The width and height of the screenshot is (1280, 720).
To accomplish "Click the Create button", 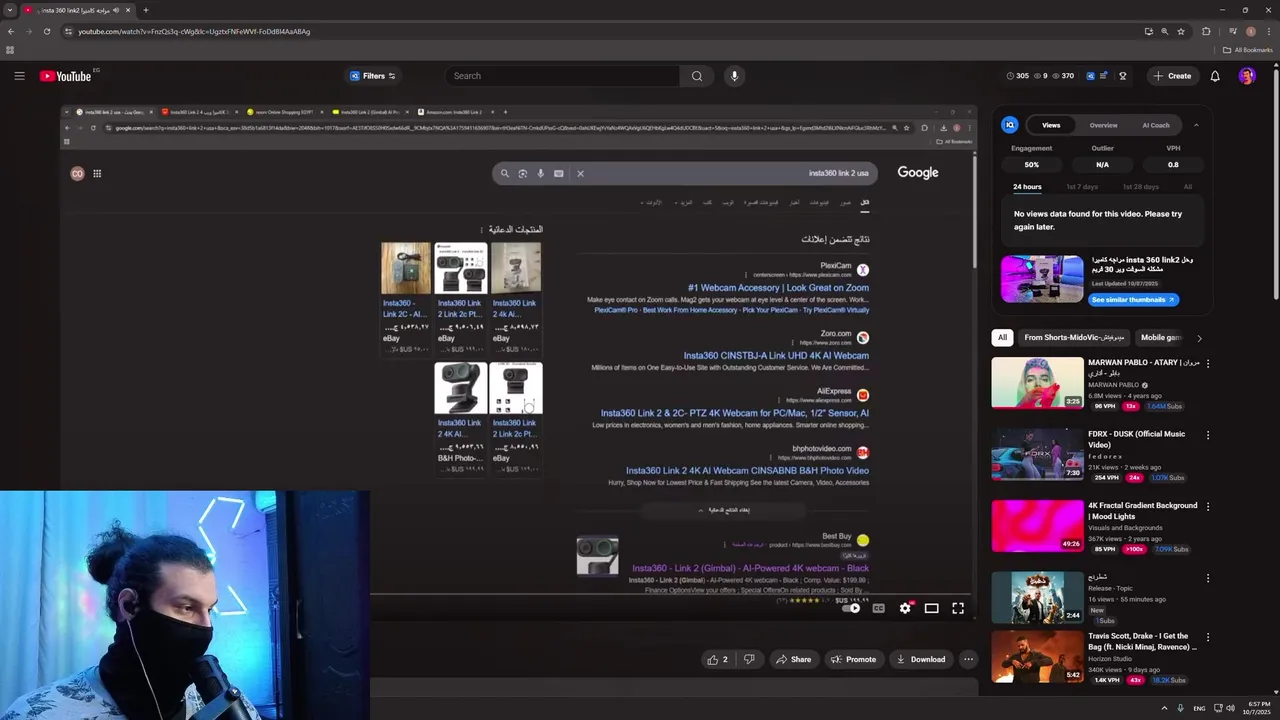I will [1172, 76].
